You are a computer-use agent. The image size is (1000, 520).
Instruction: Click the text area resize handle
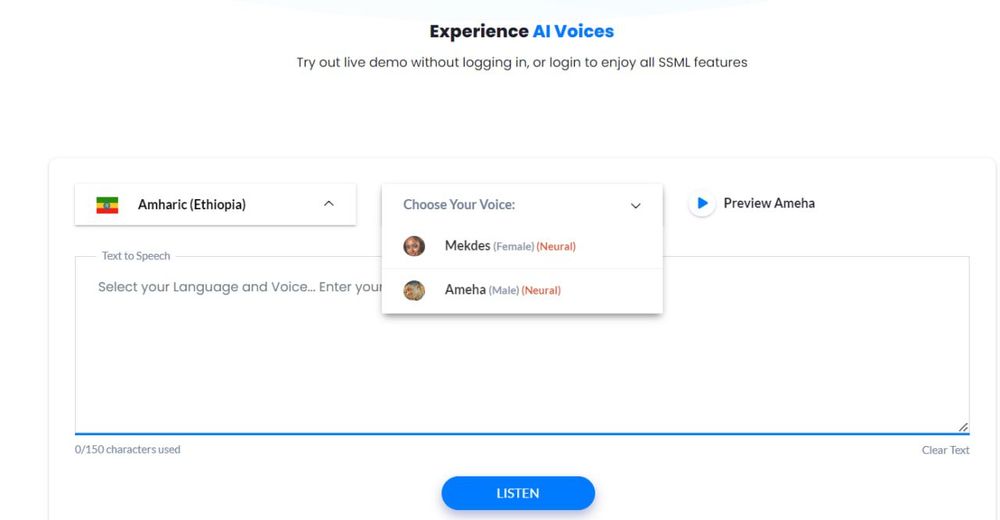(963, 427)
